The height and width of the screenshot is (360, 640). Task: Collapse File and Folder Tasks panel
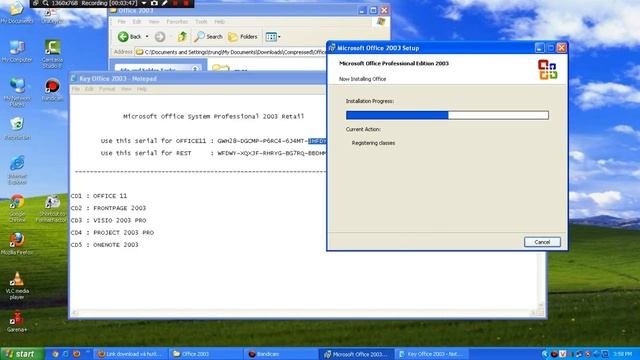tap(195, 69)
